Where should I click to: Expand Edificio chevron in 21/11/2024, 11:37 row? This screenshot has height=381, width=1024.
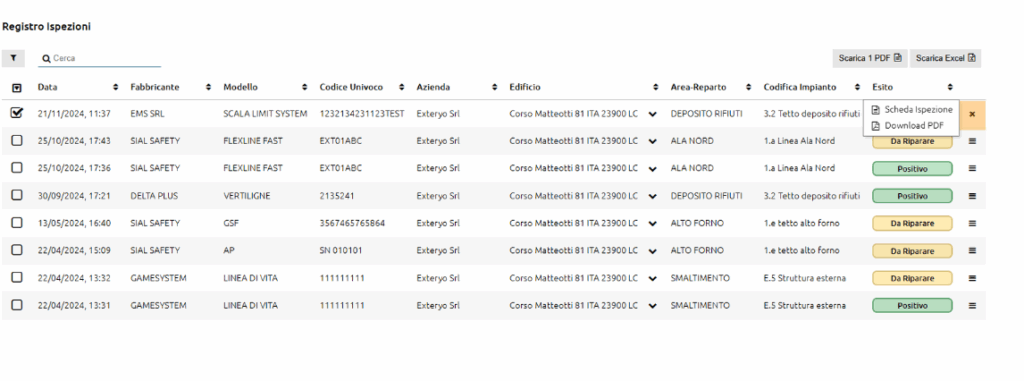tap(652, 114)
